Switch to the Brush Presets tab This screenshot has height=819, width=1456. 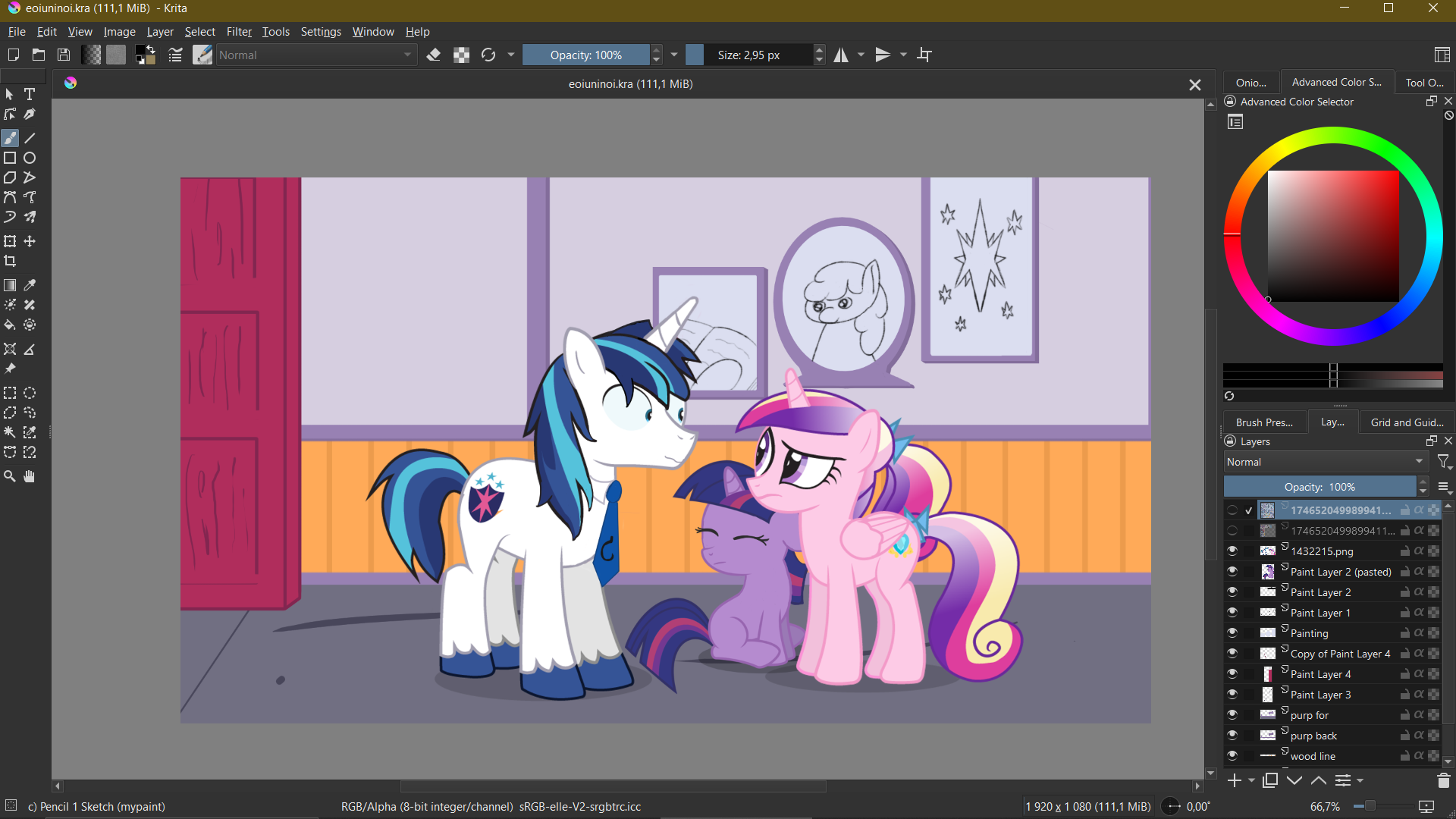tap(1264, 422)
